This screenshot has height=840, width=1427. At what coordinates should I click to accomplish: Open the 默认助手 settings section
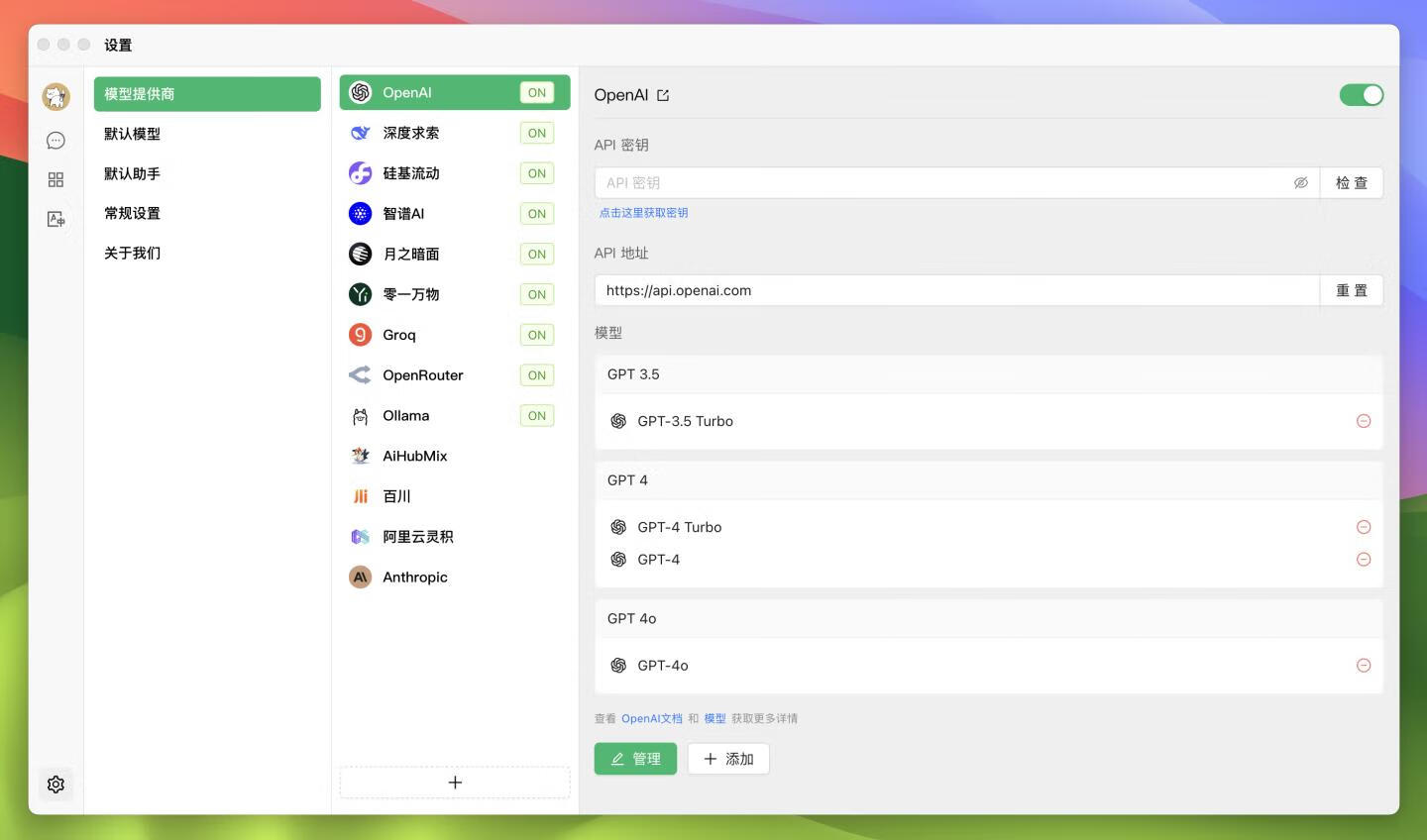click(x=207, y=173)
